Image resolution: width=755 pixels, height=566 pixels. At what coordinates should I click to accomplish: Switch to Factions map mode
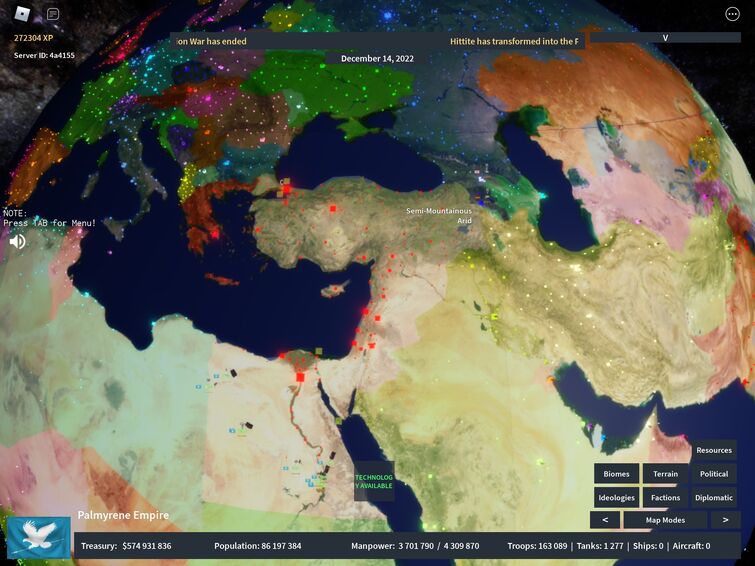click(665, 498)
